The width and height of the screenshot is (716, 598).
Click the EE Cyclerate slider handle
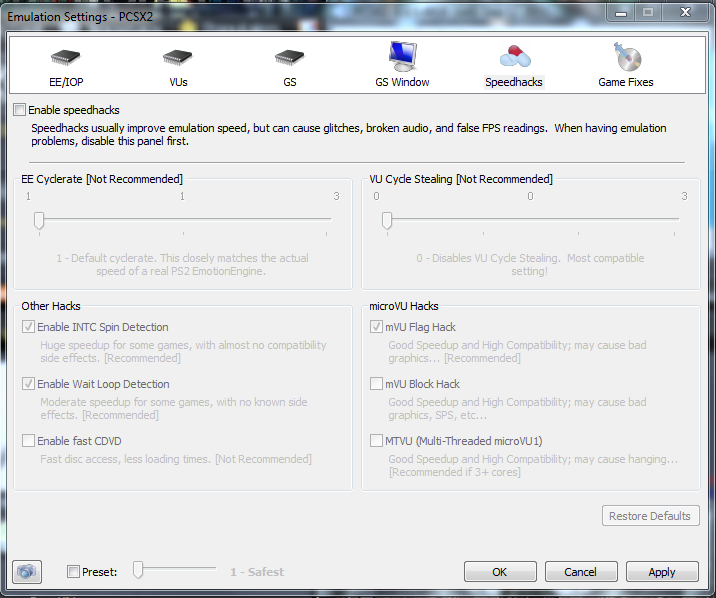click(x=39, y=220)
